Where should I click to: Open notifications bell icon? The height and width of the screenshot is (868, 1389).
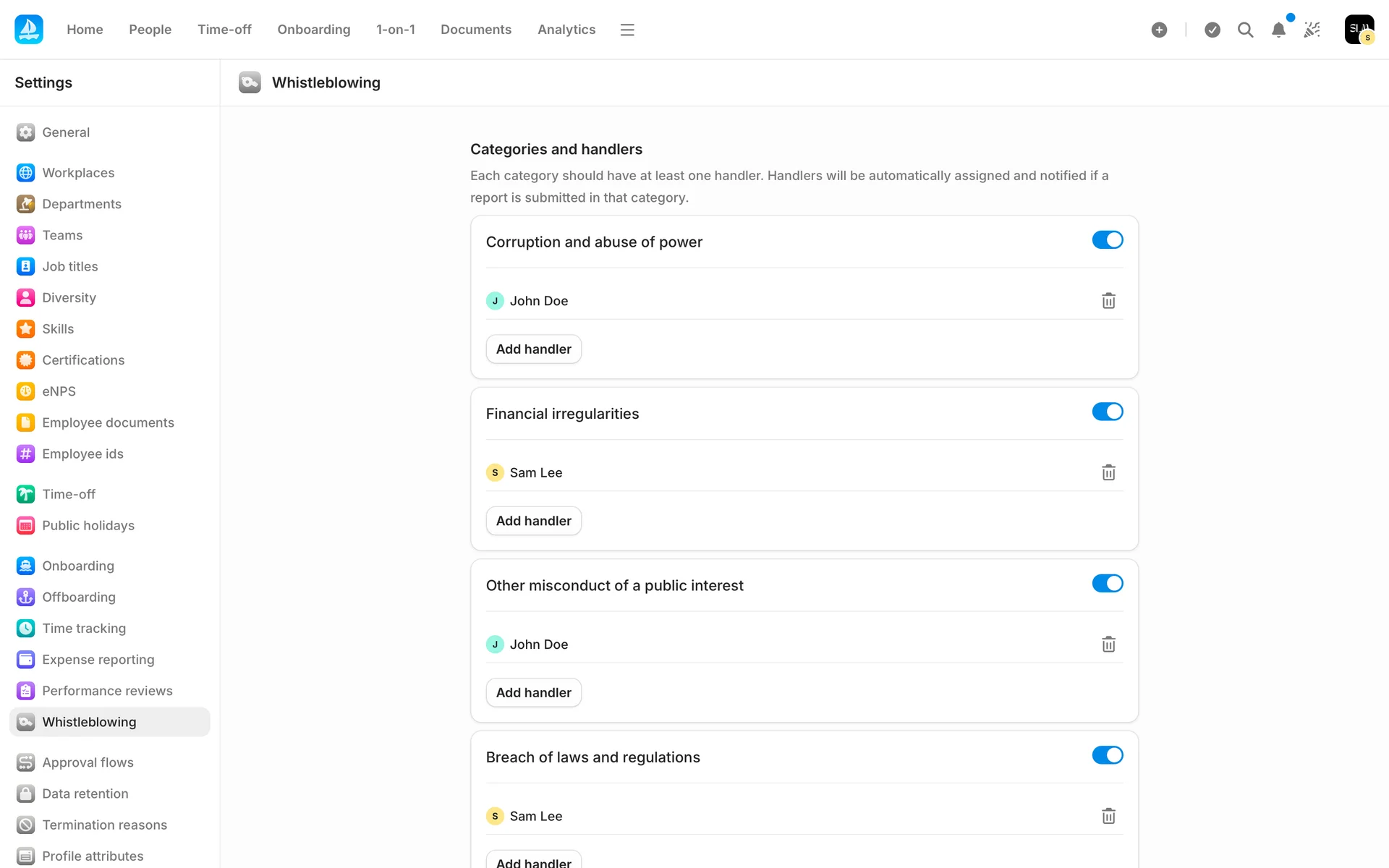point(1278,30)
